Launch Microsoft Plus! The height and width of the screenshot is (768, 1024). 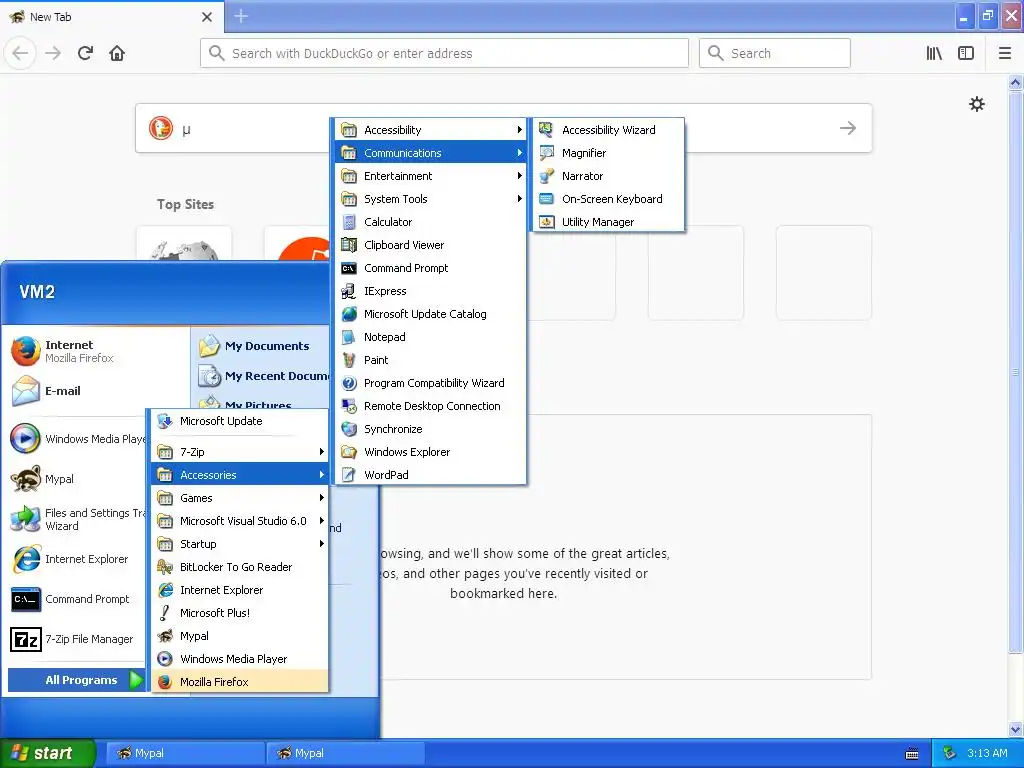pyautogui.click(x=240, y=613)
